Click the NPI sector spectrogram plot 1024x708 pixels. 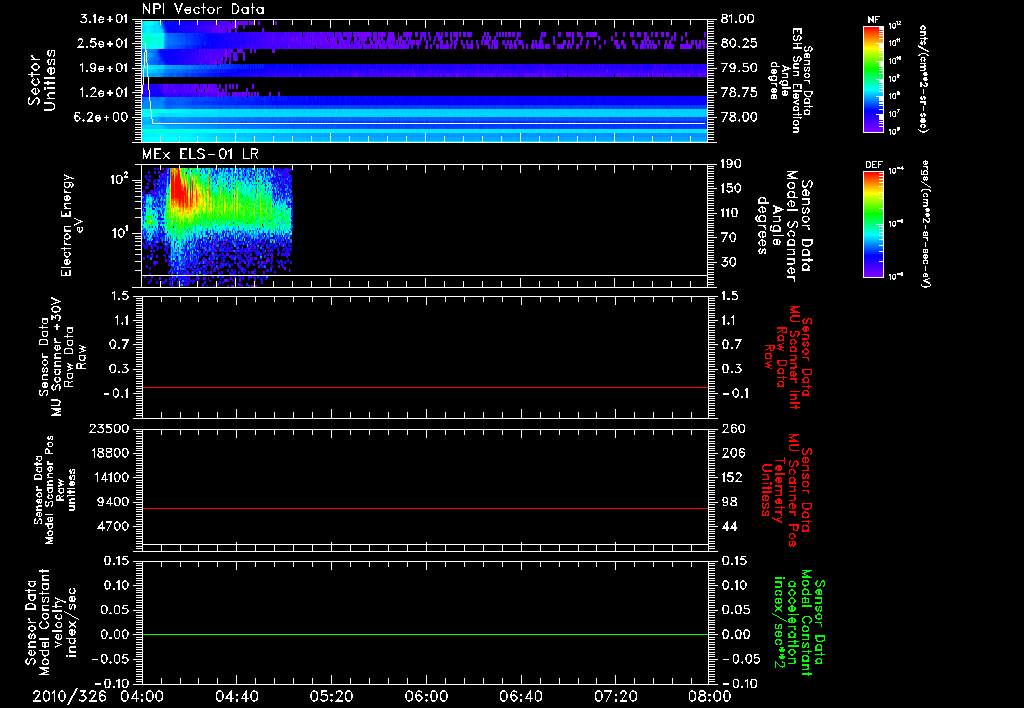(x=424, y=80)
